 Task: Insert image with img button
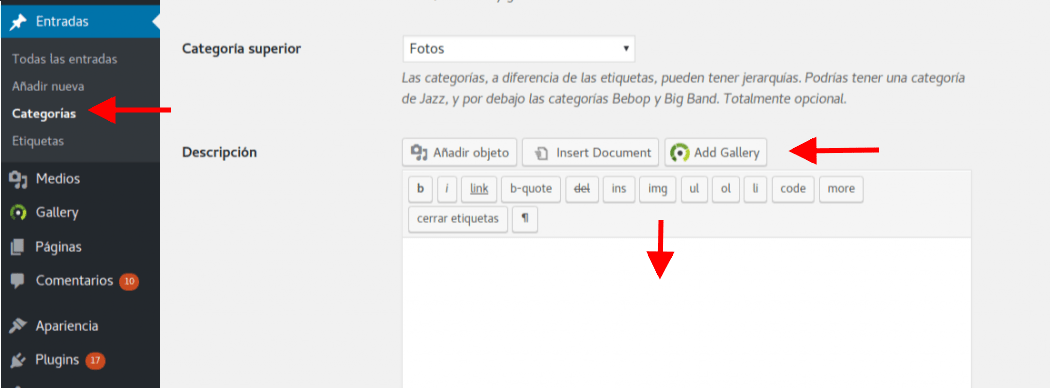click(658, 189)
